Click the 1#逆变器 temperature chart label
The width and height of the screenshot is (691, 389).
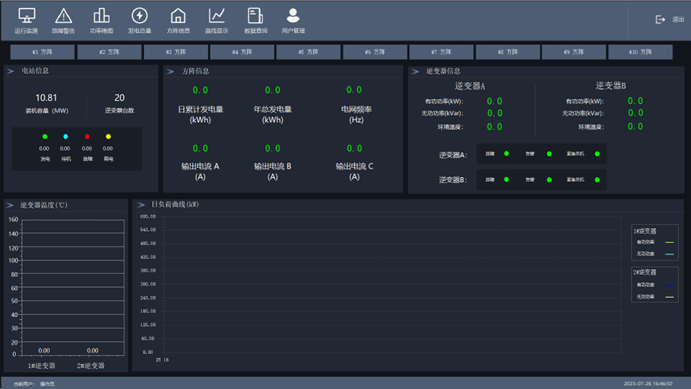pos(41,366)
